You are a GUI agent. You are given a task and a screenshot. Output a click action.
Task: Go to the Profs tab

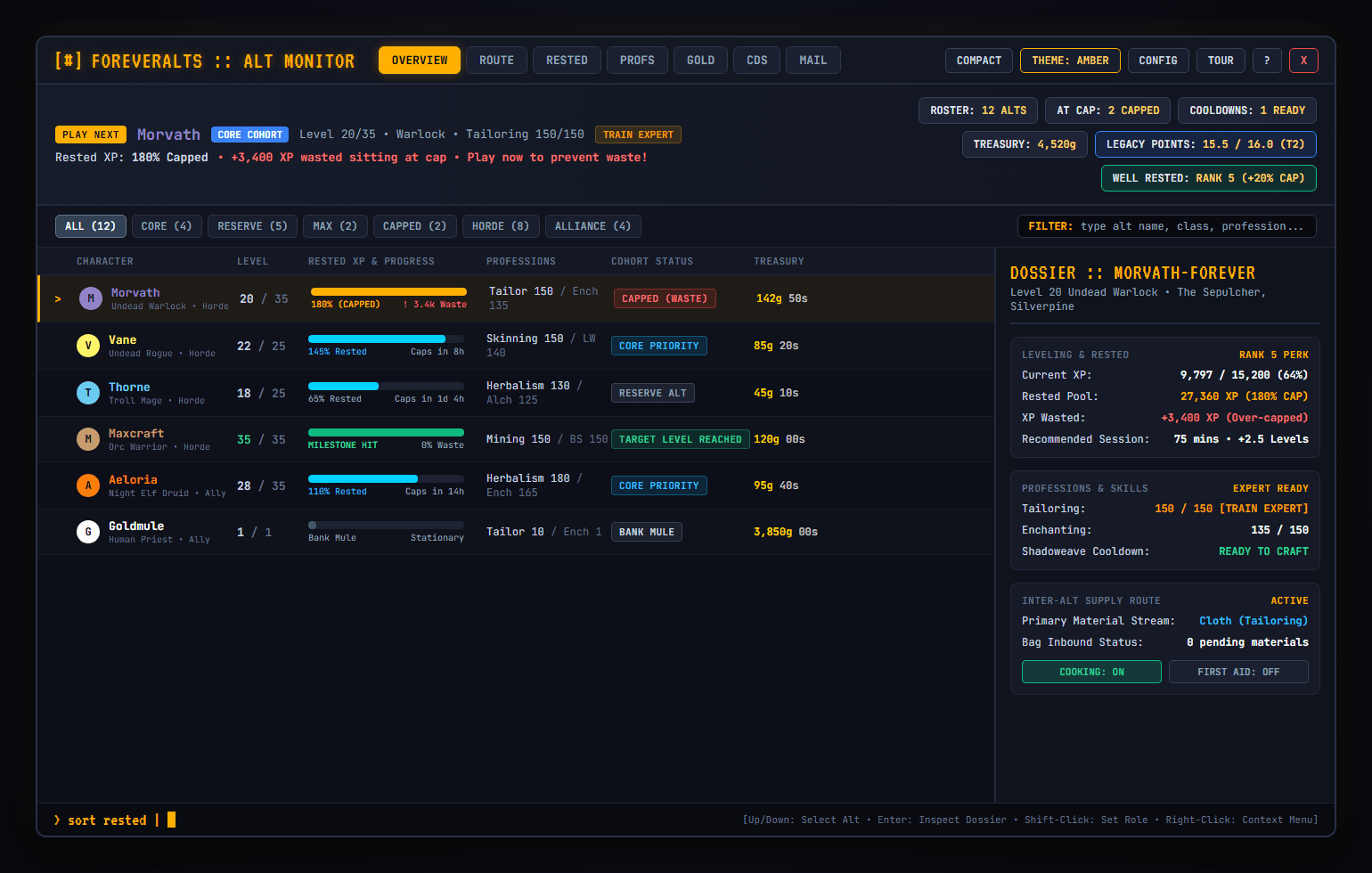[637, 61]
